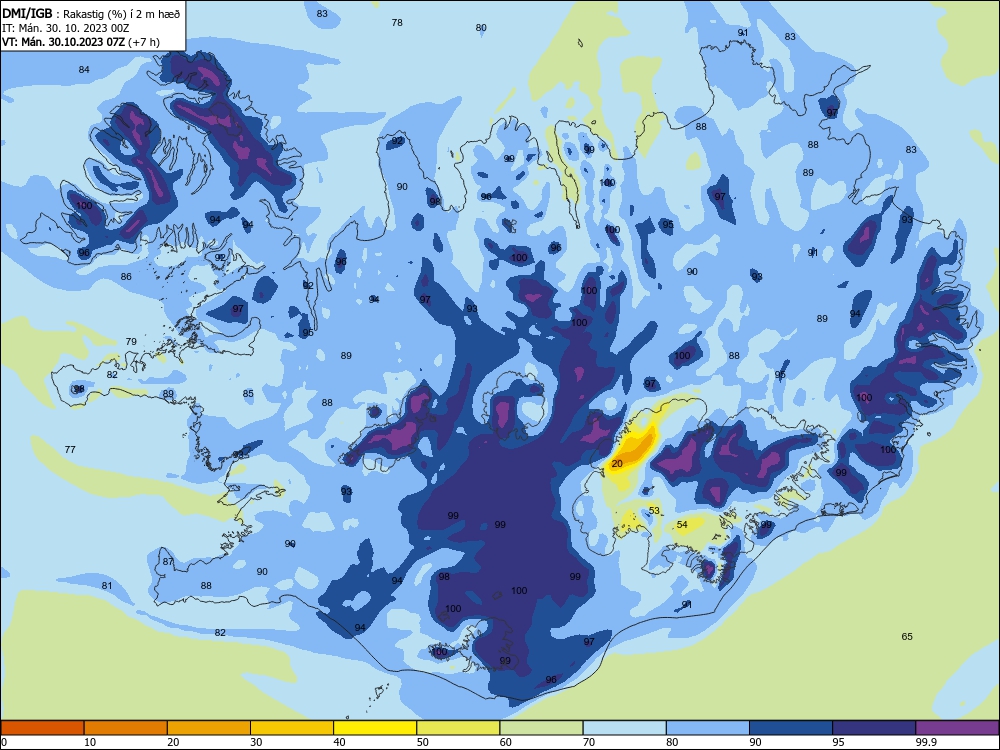Image resolution: width=1000 pixels, height=750 pixels.
Task: Click the map value 86
Action: pos(126,277)
